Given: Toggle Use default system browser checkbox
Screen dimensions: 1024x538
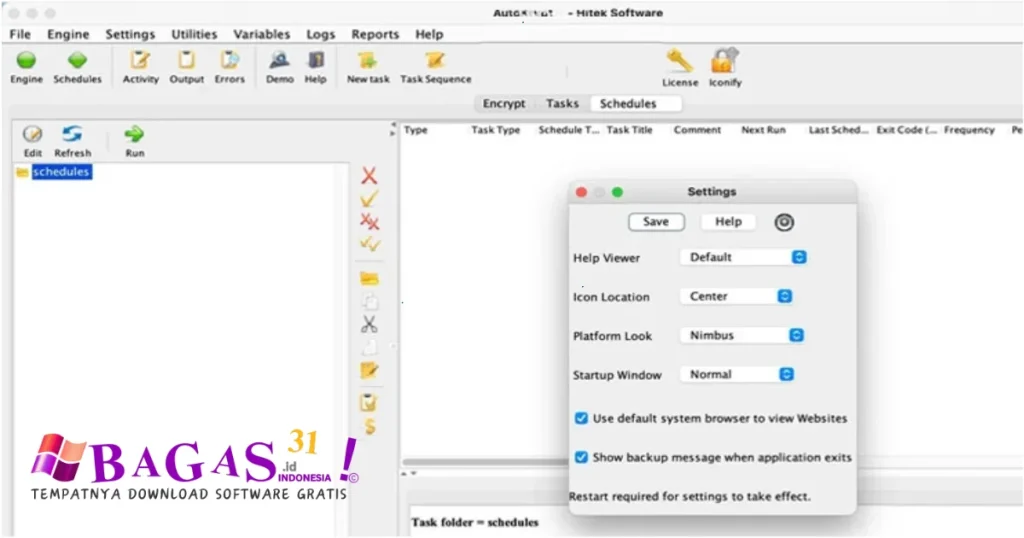Looking at the screenshot, I should coord(581,419).
